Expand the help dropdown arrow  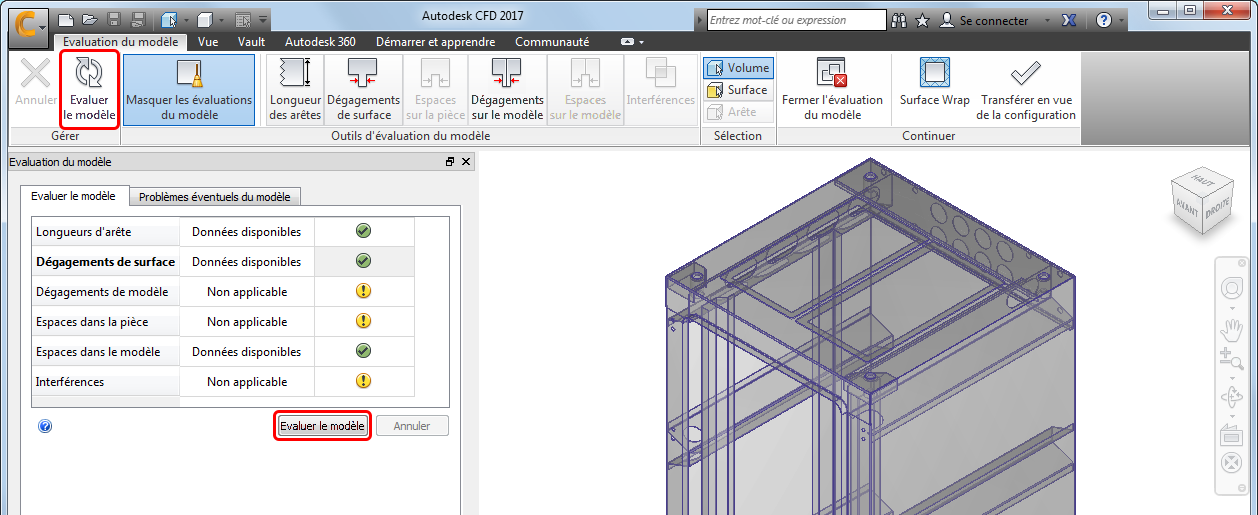[x=1121, y=20]
